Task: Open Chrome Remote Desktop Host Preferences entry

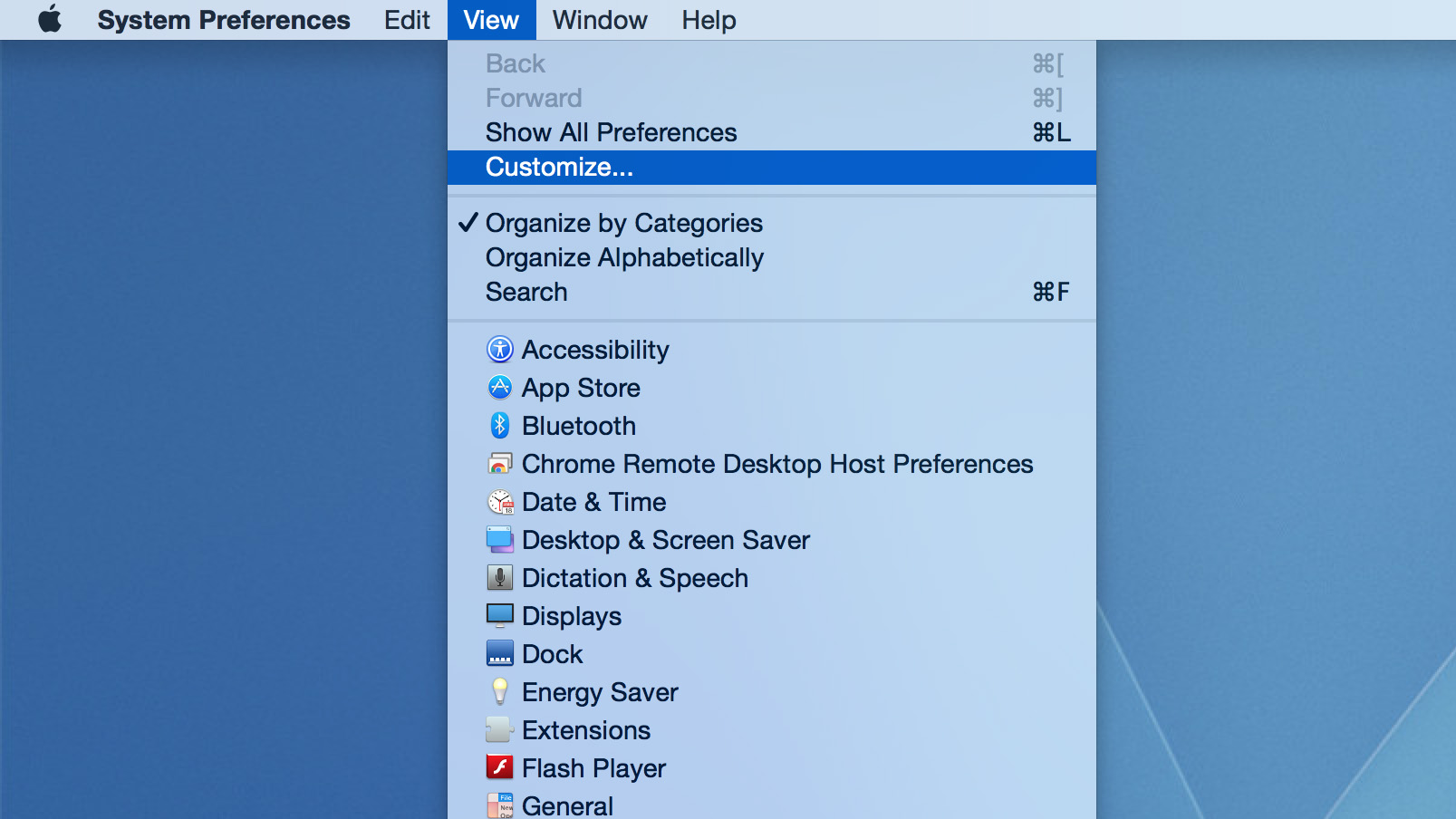Action: (x=777, y=464)
